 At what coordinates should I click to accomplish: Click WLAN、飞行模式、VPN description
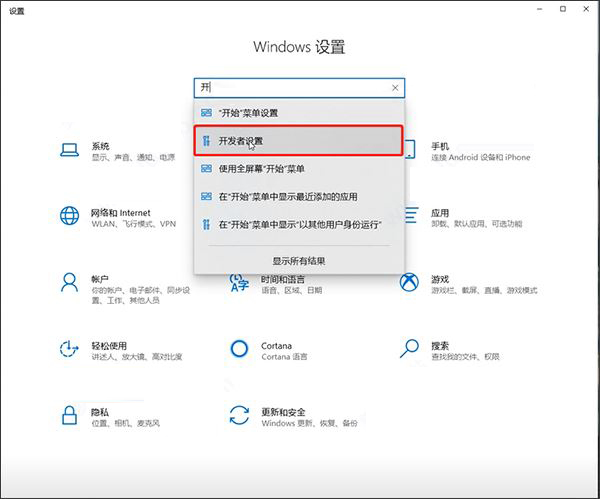coord(134,224)
